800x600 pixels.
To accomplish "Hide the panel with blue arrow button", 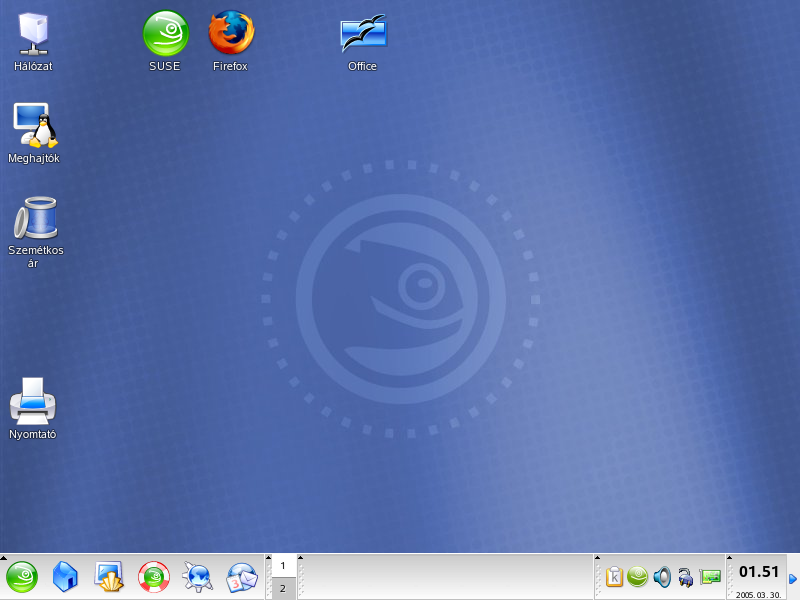I will coord(793,579).
